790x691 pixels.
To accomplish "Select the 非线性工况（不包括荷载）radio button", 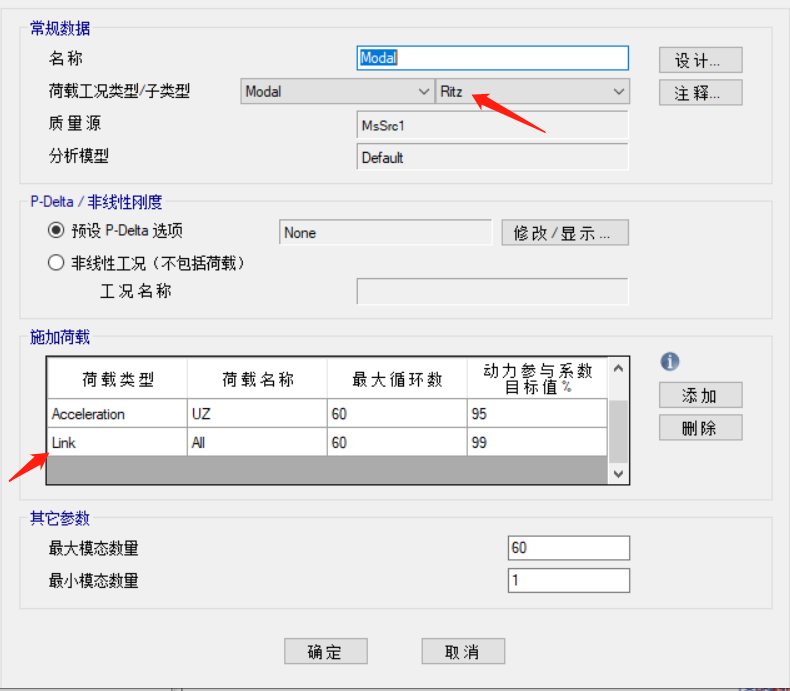I will [56, 263].
